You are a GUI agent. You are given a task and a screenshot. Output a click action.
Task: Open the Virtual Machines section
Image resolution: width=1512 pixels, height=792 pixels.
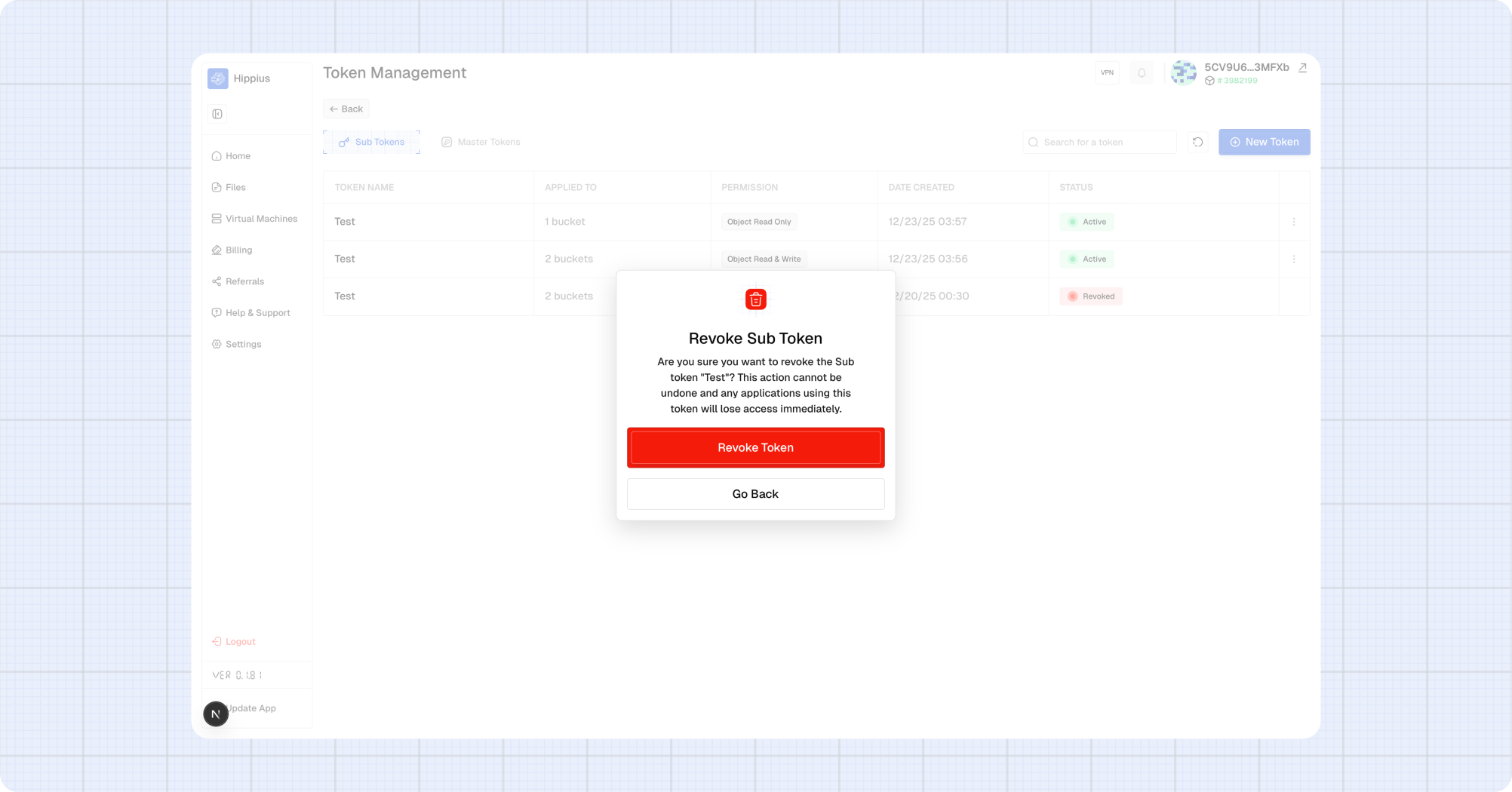point(260,218)
